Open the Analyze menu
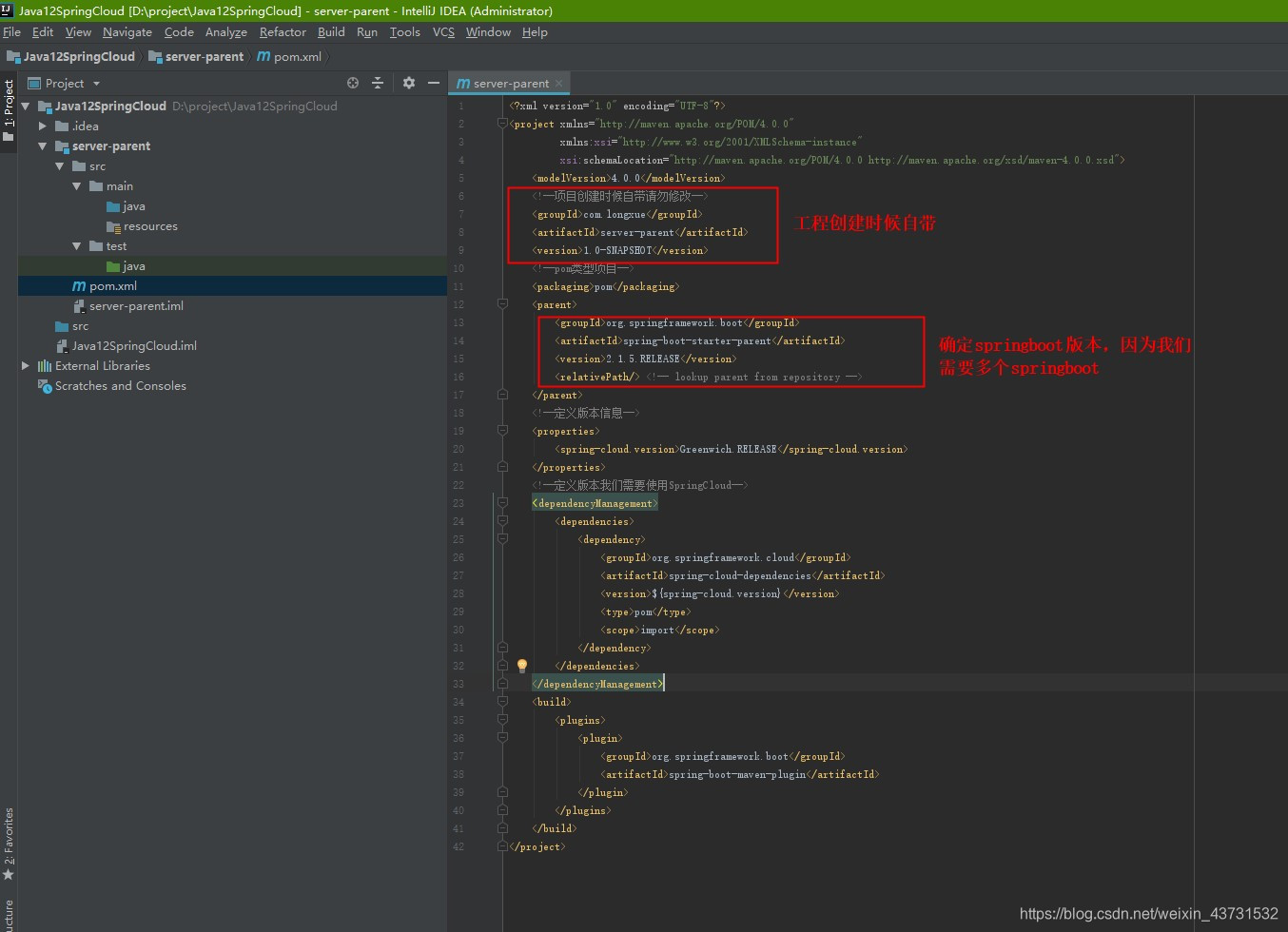This screenshot has width=1288, height=932. click(226, 32)
